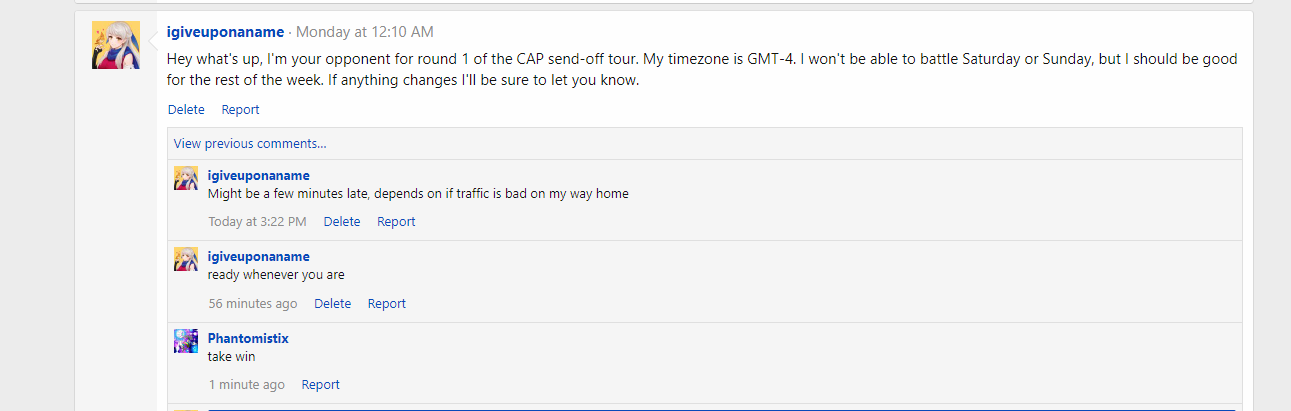1291x411 pixels.
Task: Open igiveuponaname's profile from main post header
Action: click(225, 32)
